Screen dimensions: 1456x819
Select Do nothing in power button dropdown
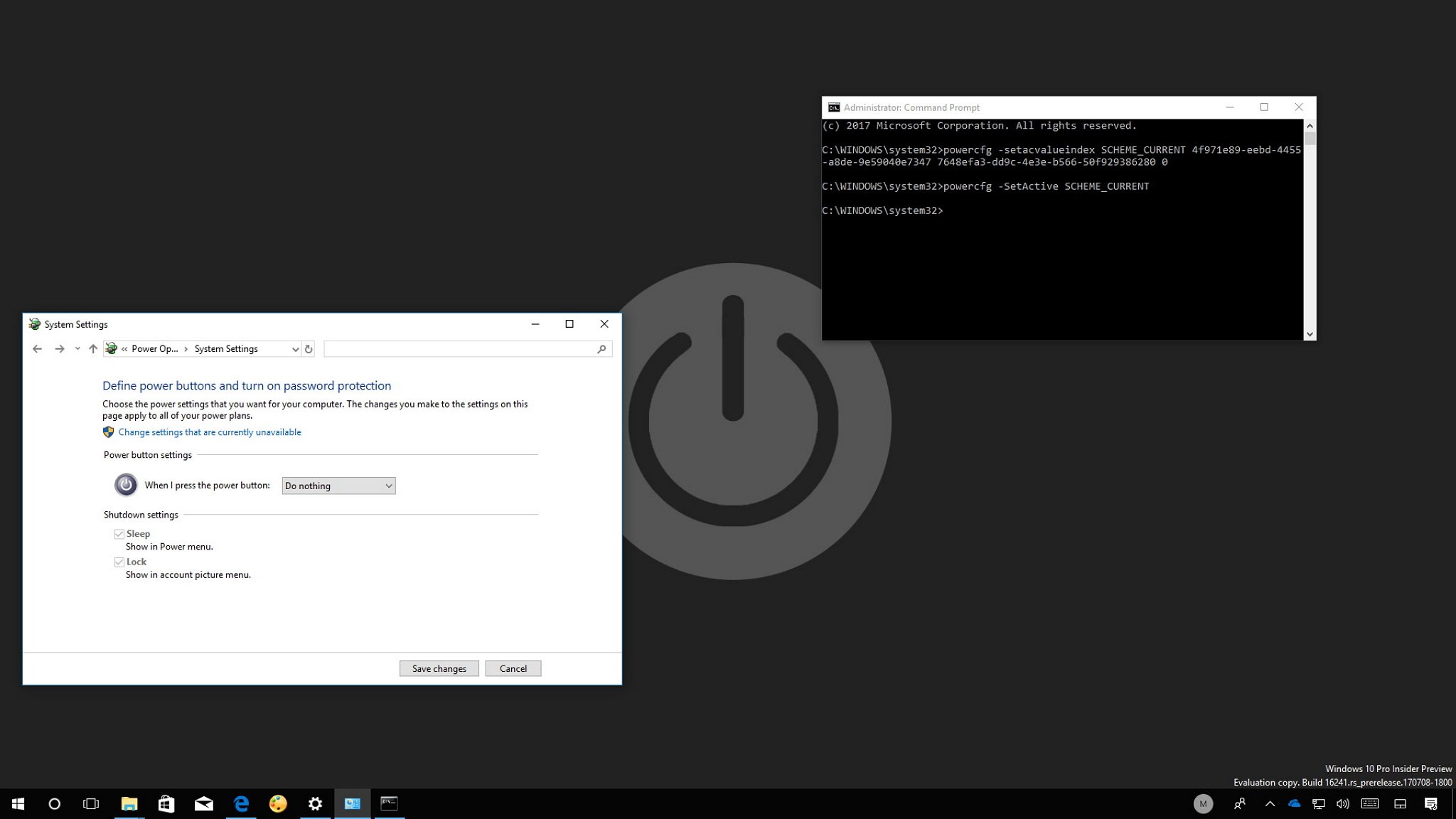point(337,485)
